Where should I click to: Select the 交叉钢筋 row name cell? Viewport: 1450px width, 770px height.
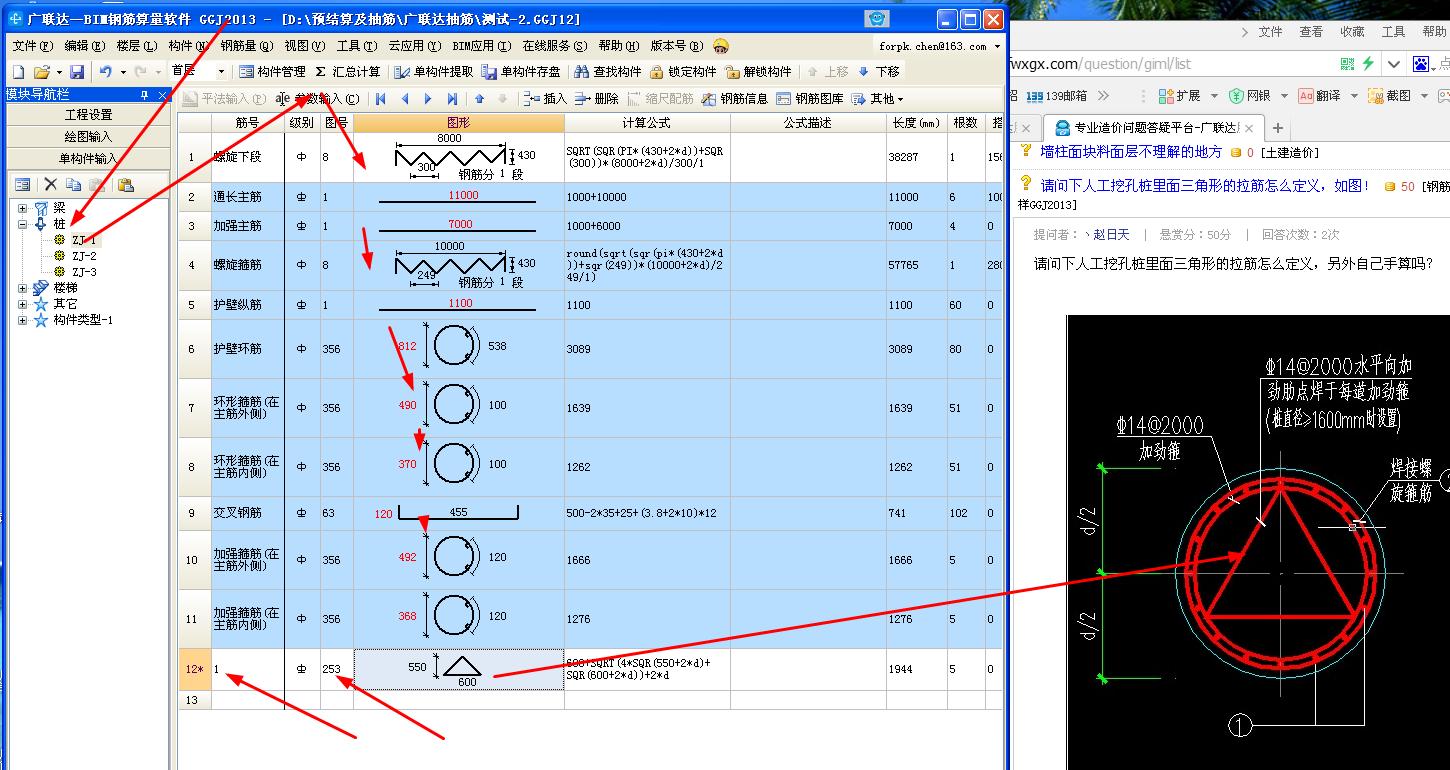[247, 513]
